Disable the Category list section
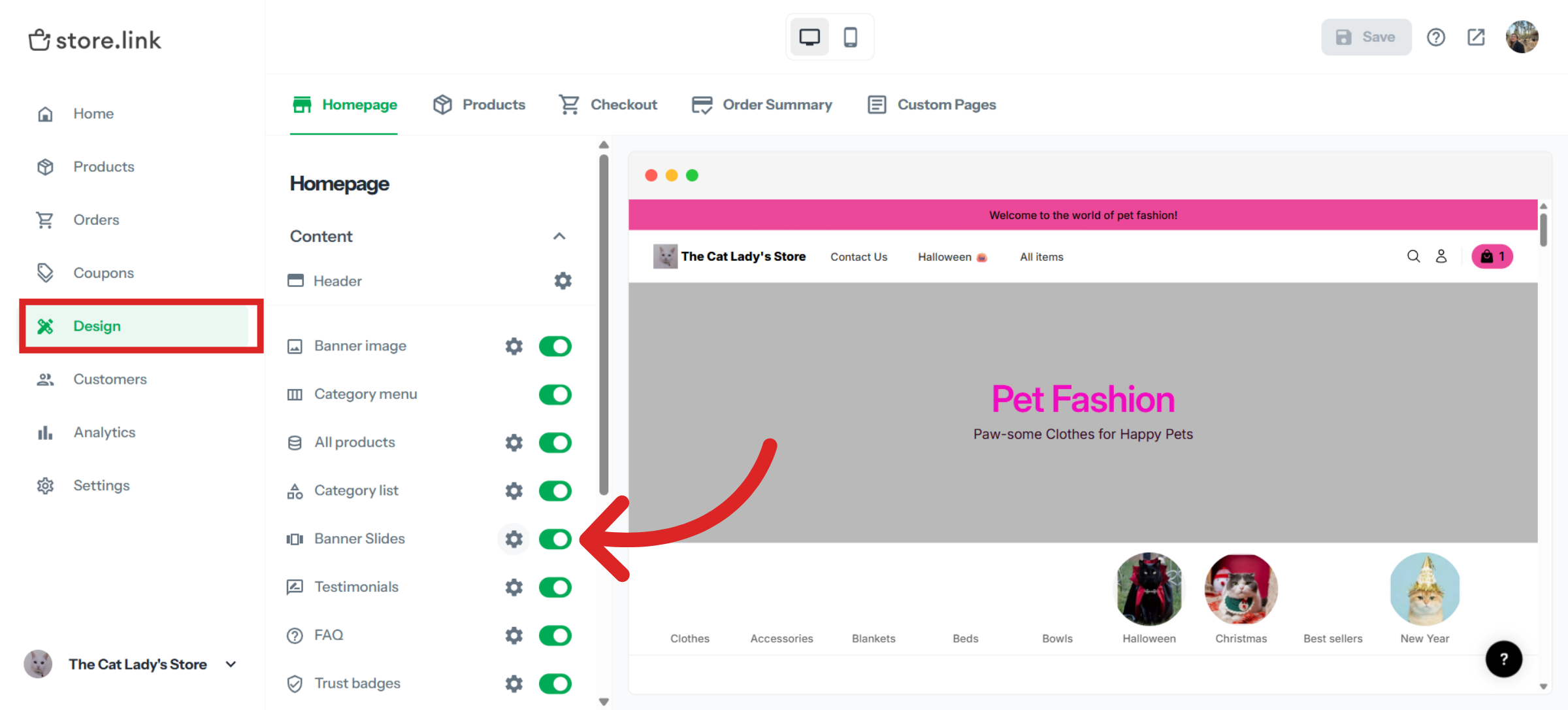This screenshot has width=1568, height=710. 555,490
